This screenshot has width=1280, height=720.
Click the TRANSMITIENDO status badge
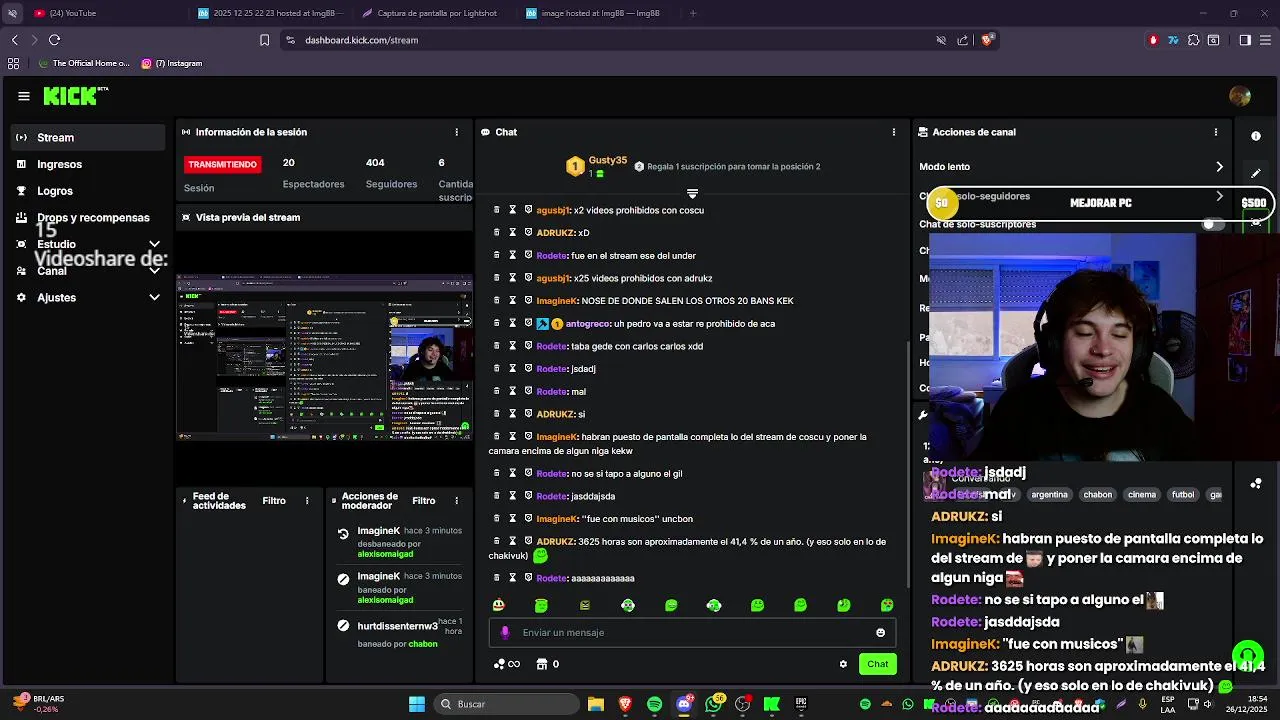tap(223, 164)
